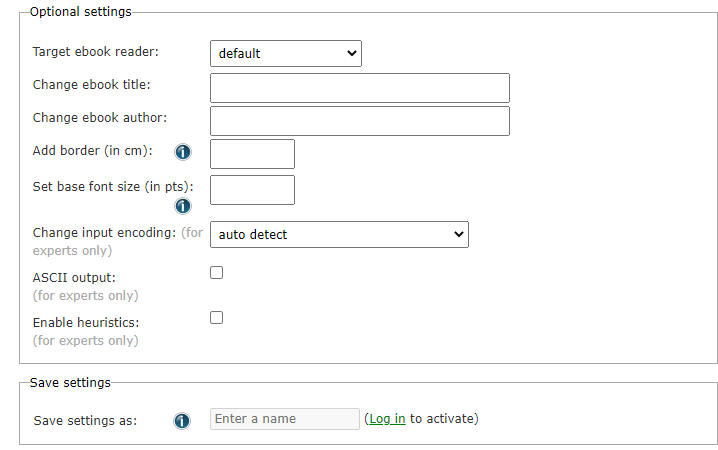Focus the Change ebook title field

click(x=359, y=88)
